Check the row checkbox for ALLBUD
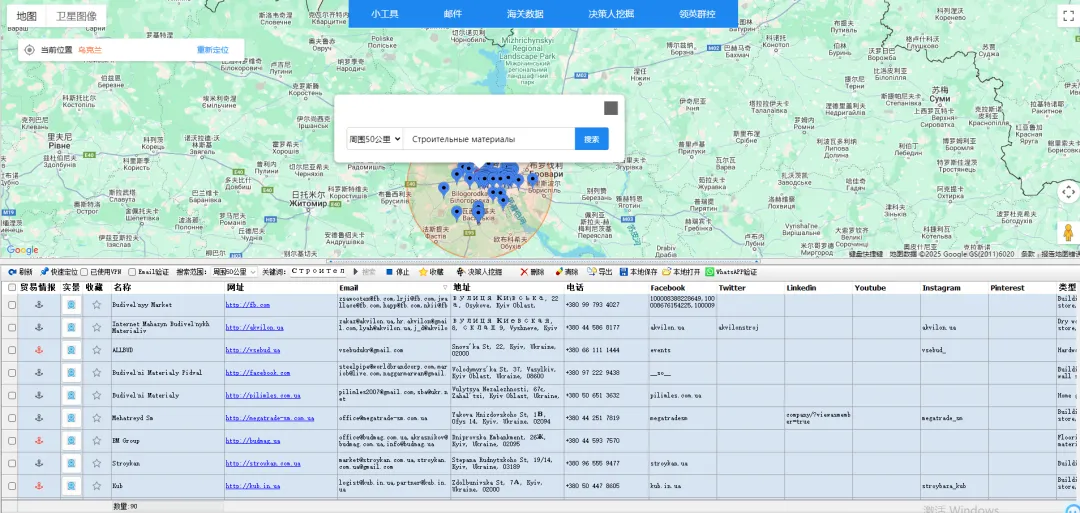1080x513 pixels. point(12,350)
